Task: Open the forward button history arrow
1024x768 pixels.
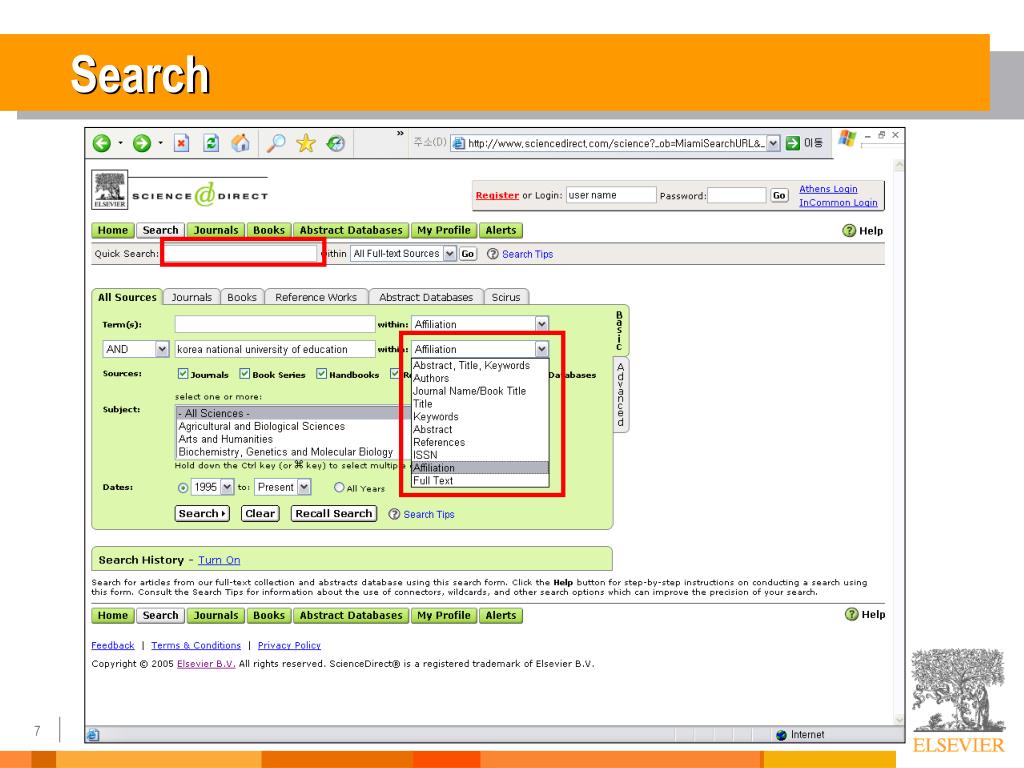Action: coord(161,143)
